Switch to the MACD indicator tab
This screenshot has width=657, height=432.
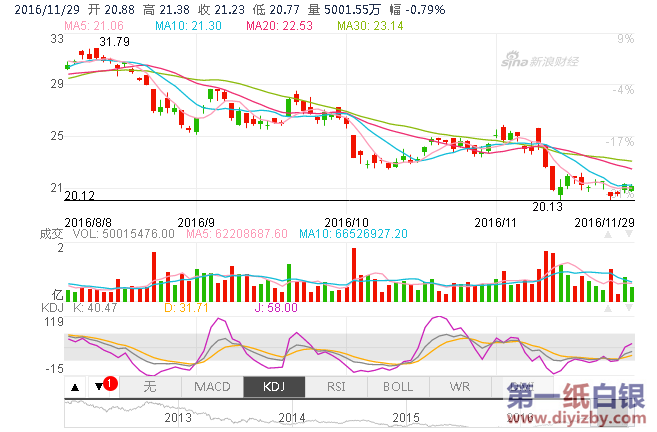click(x=212, y=386)
